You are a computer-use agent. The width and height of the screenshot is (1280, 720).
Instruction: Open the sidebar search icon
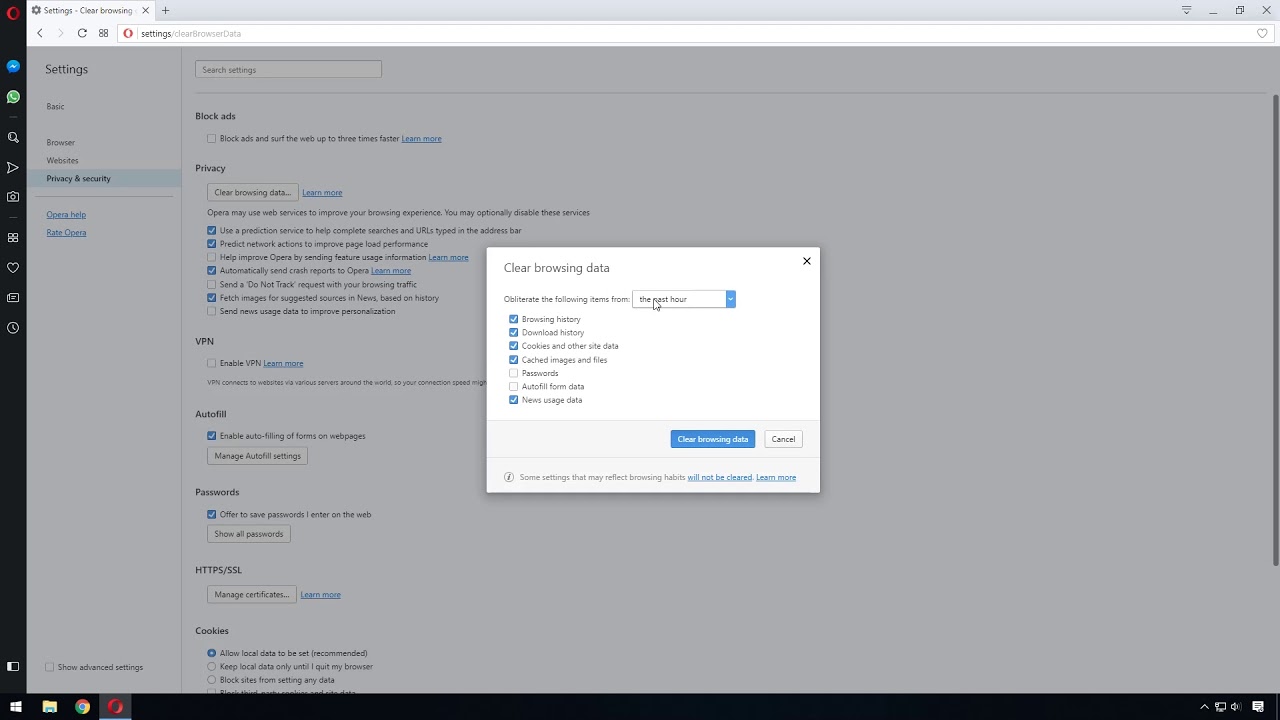click(13, 138)
